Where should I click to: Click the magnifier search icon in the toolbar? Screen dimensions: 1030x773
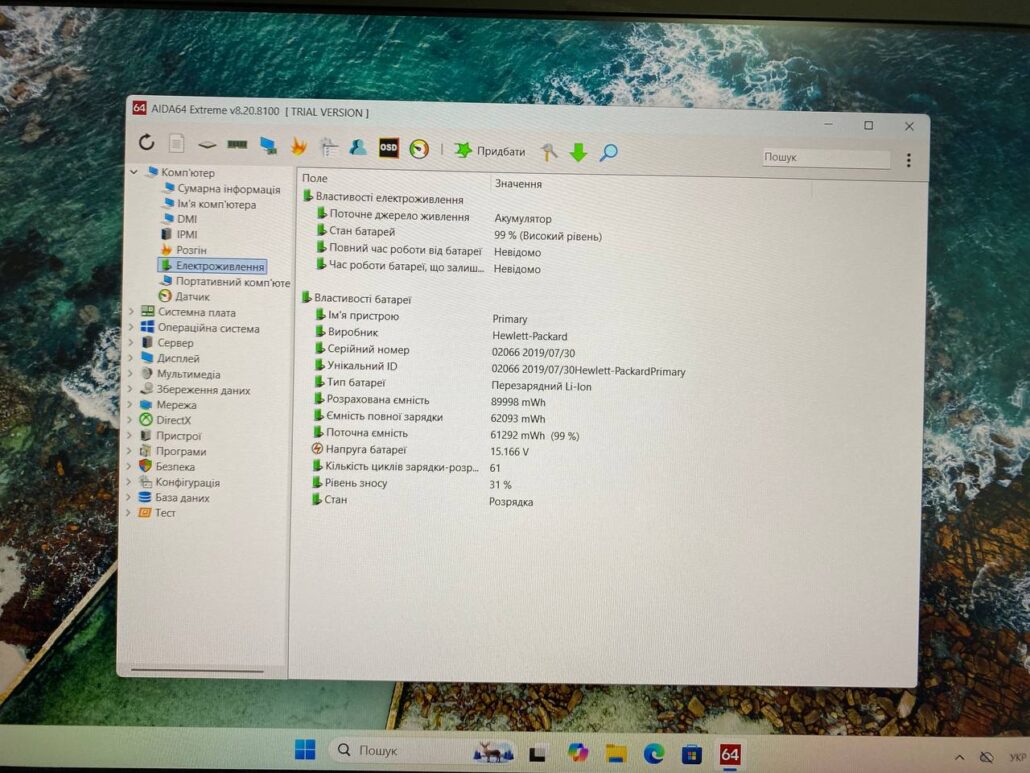pos(608,153)
